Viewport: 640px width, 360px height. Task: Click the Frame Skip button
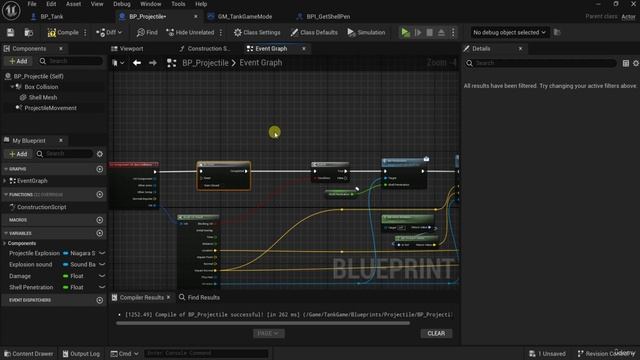[x=418, y=32]
